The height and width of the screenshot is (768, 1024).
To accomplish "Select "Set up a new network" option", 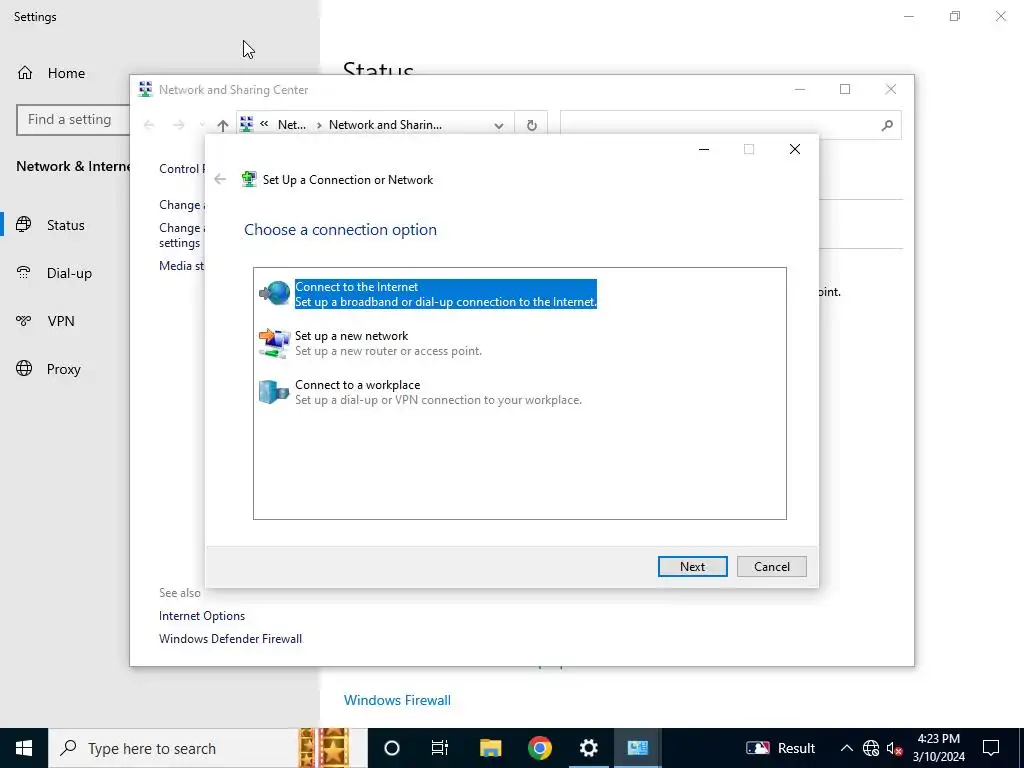I will tap(388, 343).
